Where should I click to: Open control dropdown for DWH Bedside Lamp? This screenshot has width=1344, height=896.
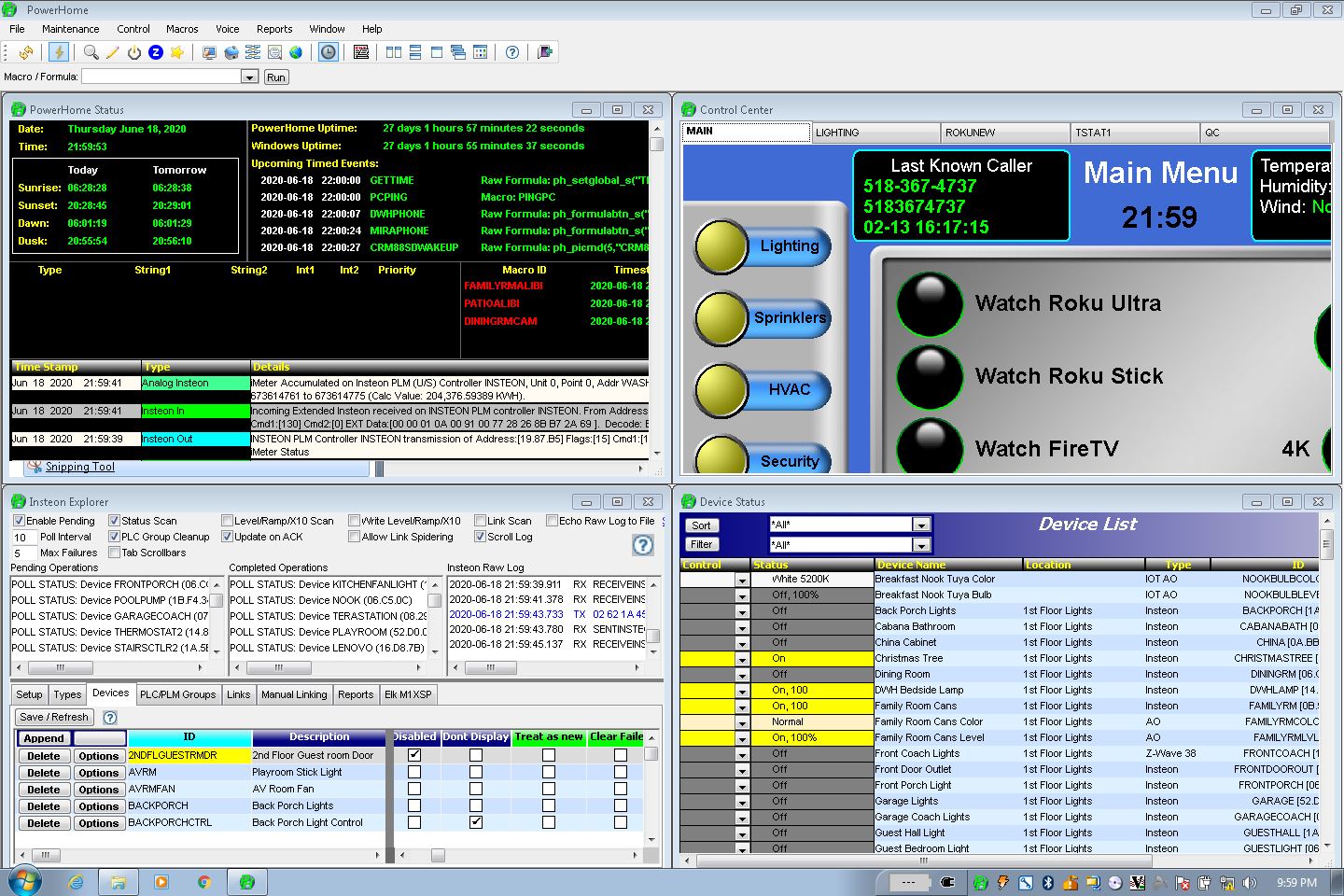tap(742, 691)
